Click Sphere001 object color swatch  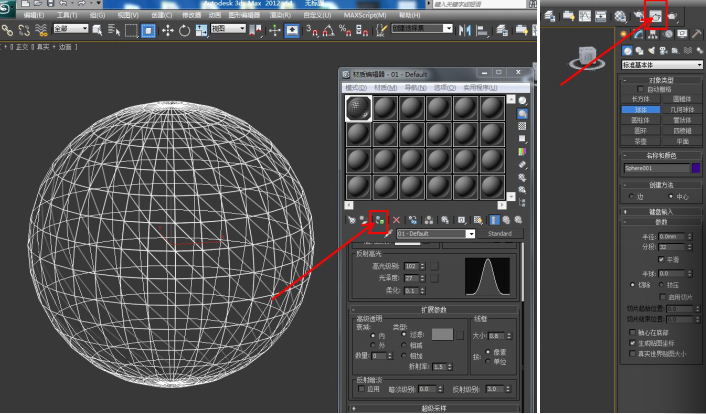[696, 168]
